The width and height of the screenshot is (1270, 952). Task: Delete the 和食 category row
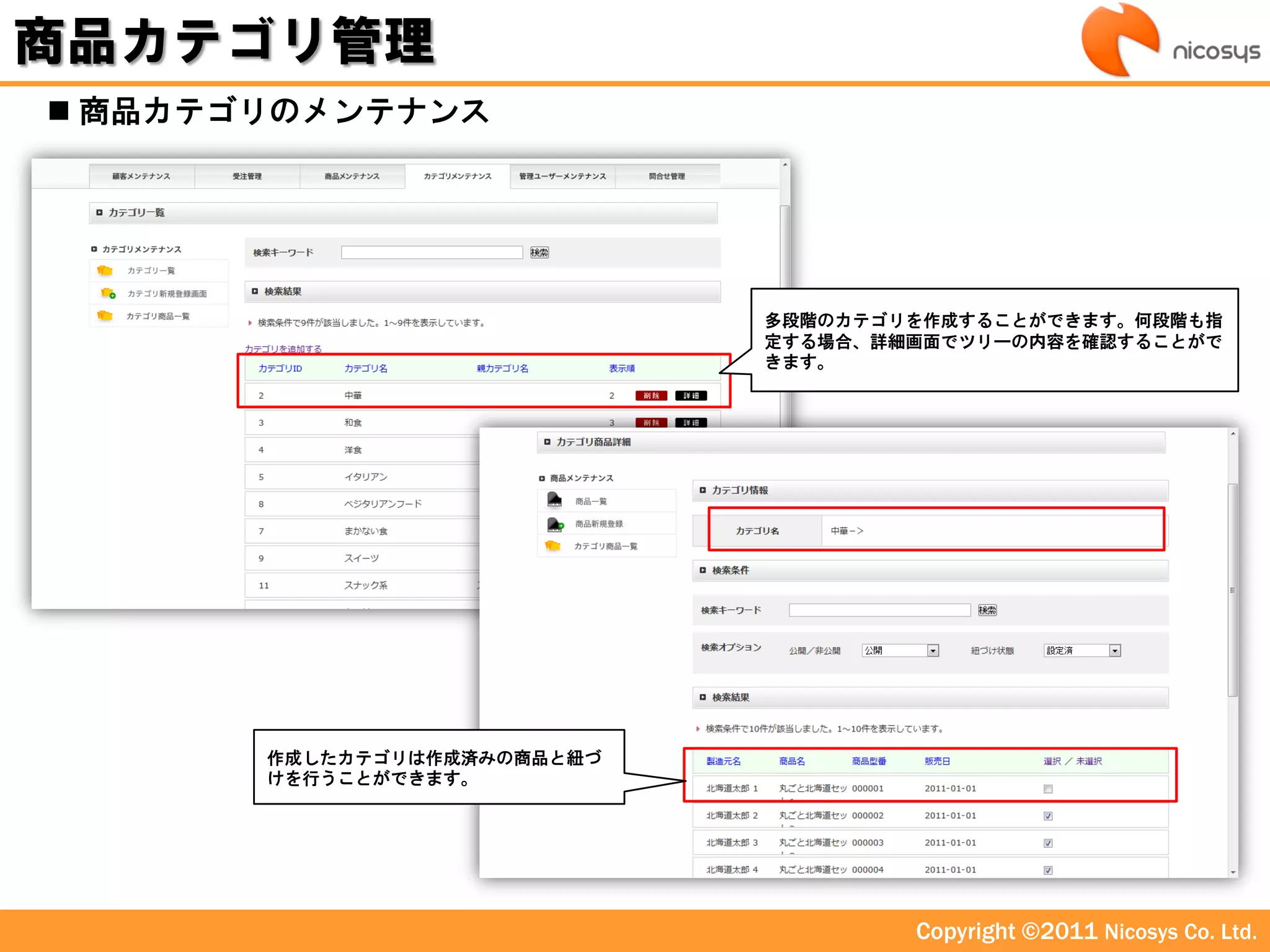click(x=651, y=422)
